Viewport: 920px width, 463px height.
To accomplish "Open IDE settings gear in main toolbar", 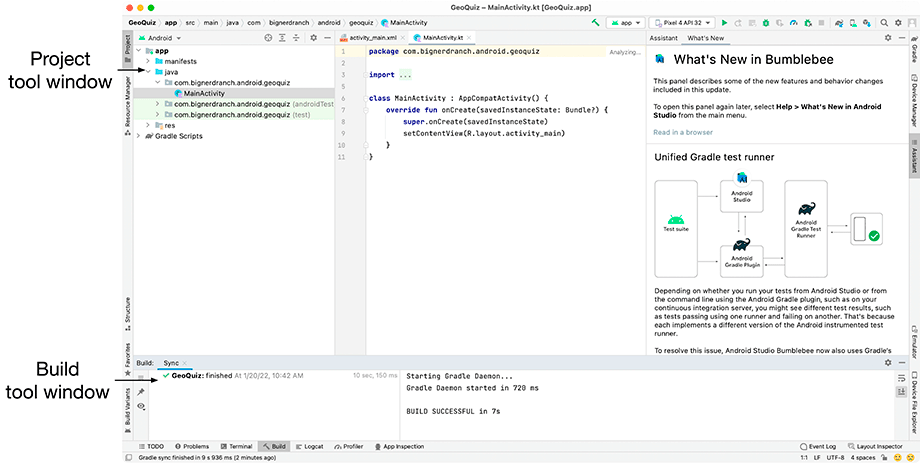I will tap(898, 23).
